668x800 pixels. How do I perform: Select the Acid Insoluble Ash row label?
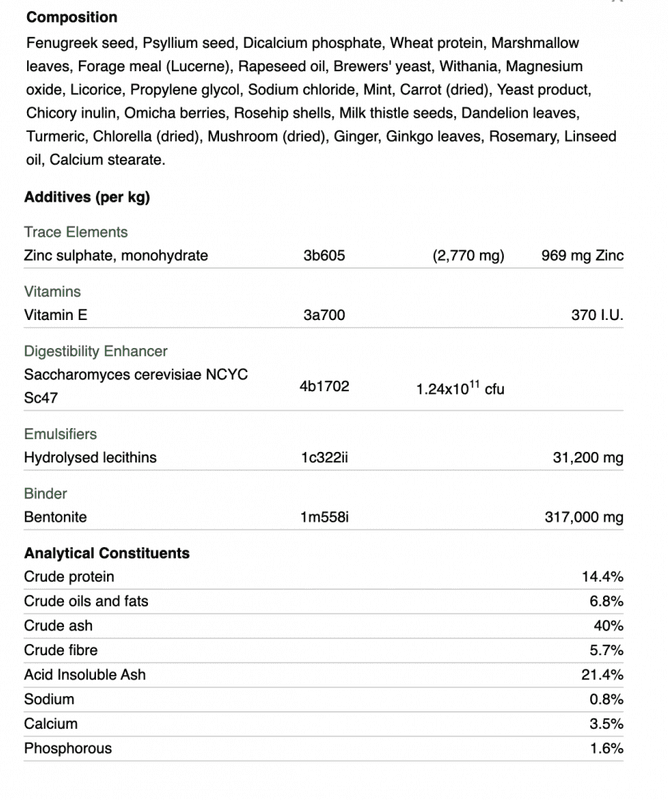(x=85, y=675)
